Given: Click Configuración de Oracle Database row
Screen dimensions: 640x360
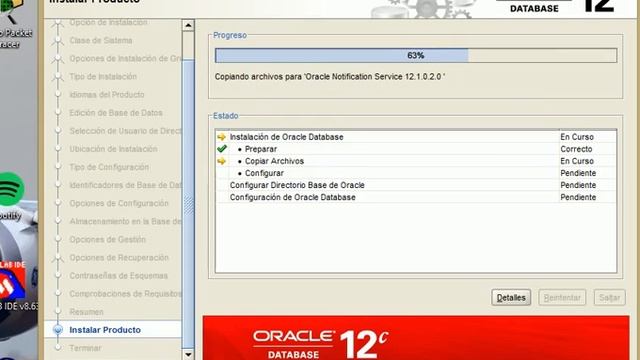Looking at the screenshot, I should pos(416,197).
